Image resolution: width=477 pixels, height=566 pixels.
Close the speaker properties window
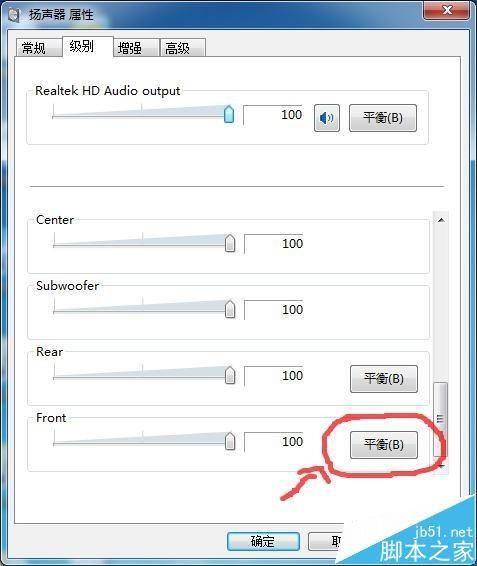pyautogui.click(x=447, y=10)
